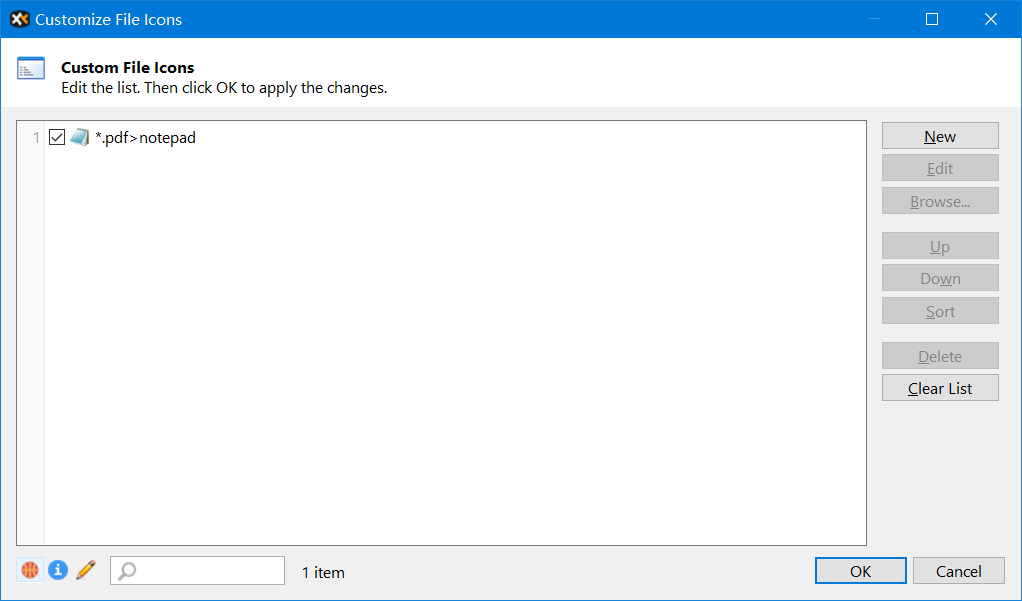Click the Clear List button
The width and height of the screenshot is (1022, 601).
point(940,388)
